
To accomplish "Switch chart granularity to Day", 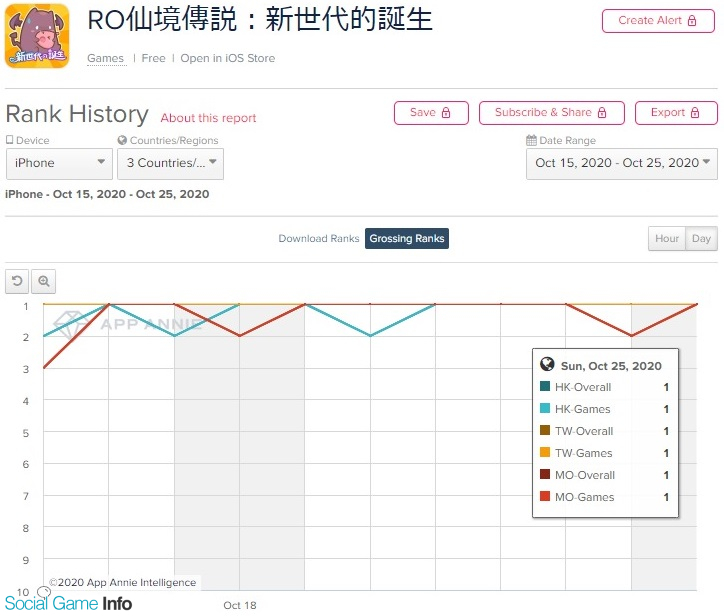I will pyautogui.click(x=701, y=238).
